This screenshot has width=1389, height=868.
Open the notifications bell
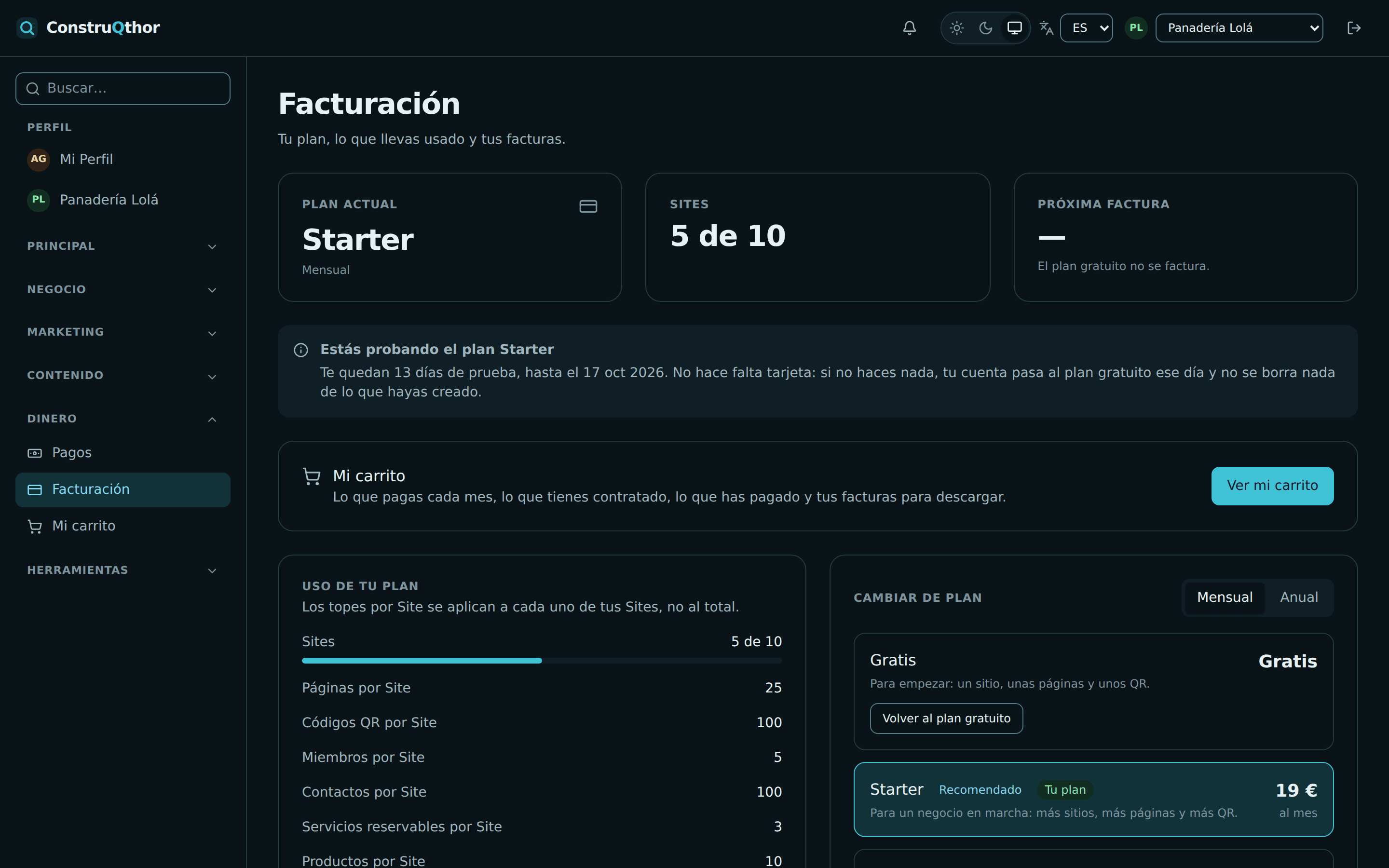point(909,27)
